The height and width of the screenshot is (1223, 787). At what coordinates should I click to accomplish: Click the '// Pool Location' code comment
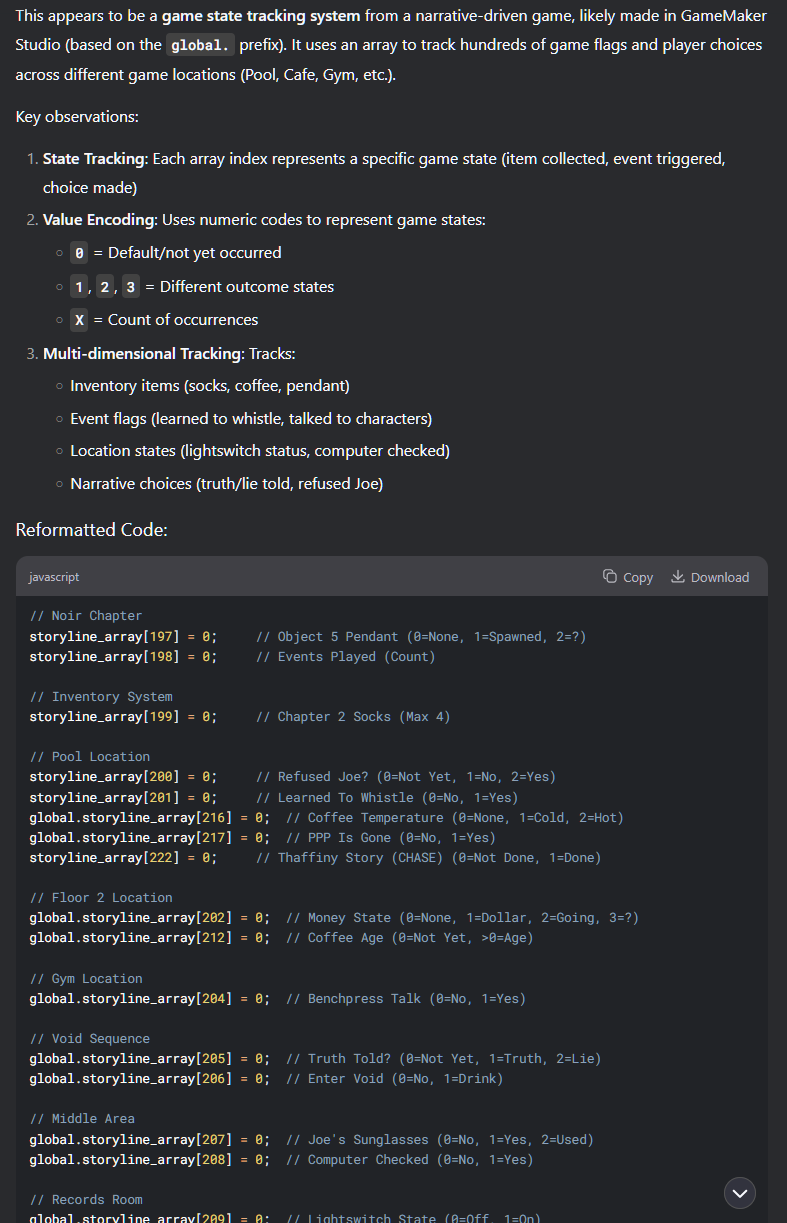tap(90, 757)
